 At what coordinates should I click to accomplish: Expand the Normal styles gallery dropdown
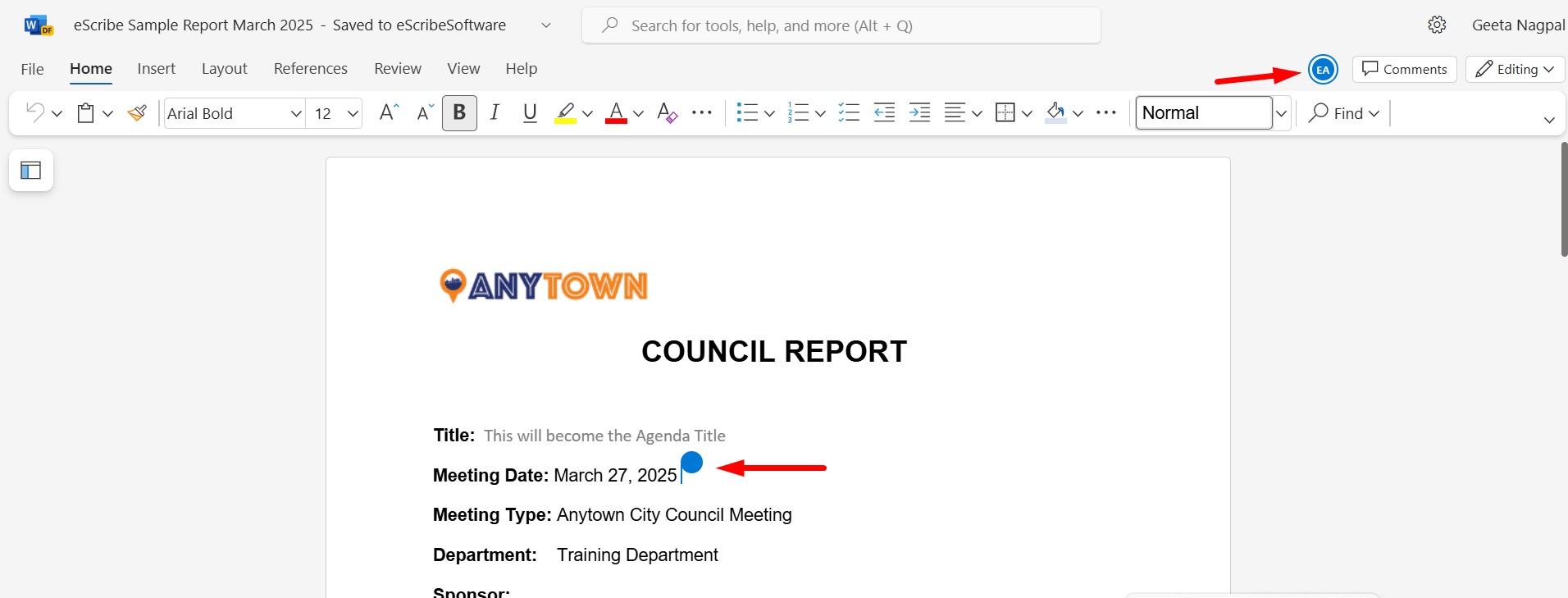click(x=1281, y=114)
